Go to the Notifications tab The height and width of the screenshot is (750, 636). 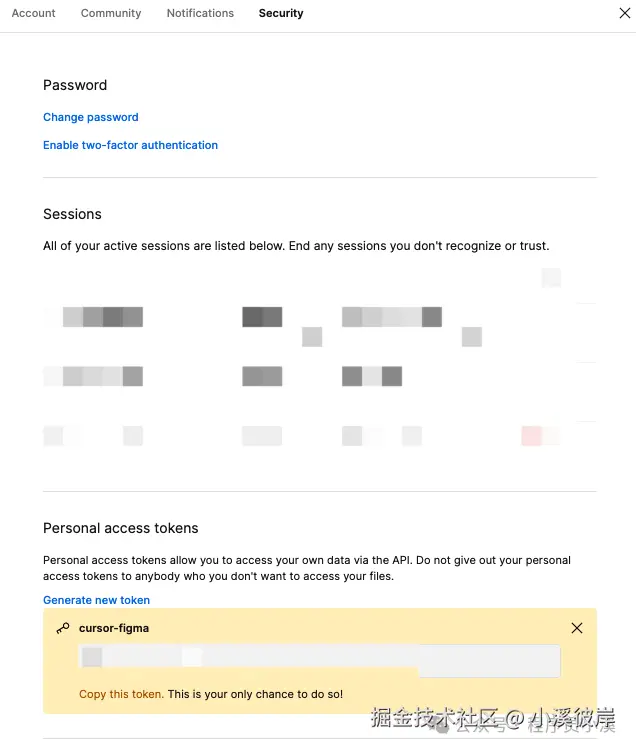tap(200, 13)
